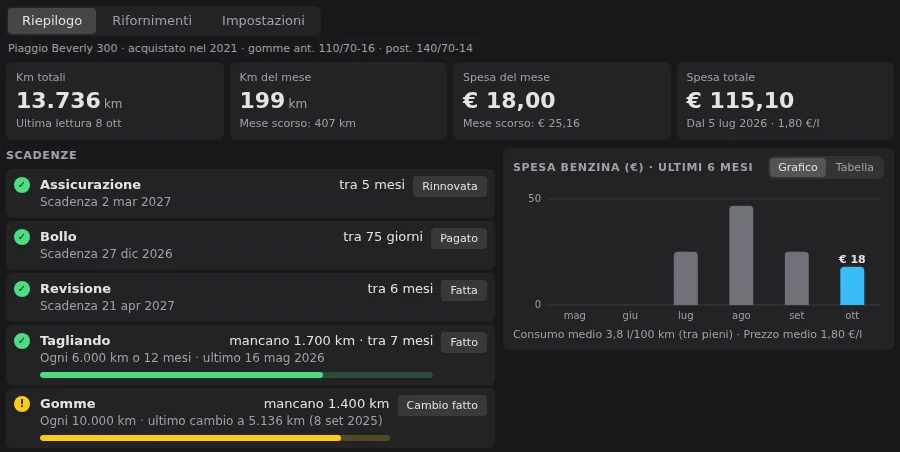Image resolution: width=900 pixels, height=452 pixels.
Task: Click 'Scadenza 27 dic 2026' text
Action: pos(106,253)
